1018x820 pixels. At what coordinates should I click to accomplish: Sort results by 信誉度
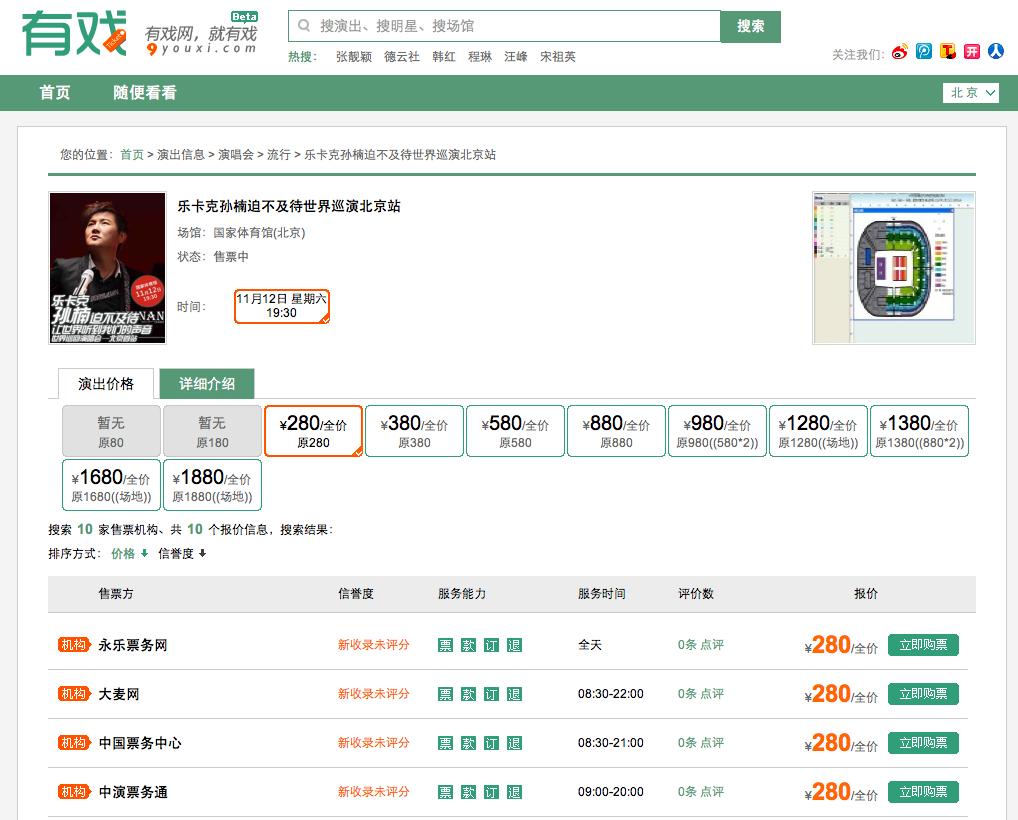click(182, 553)
